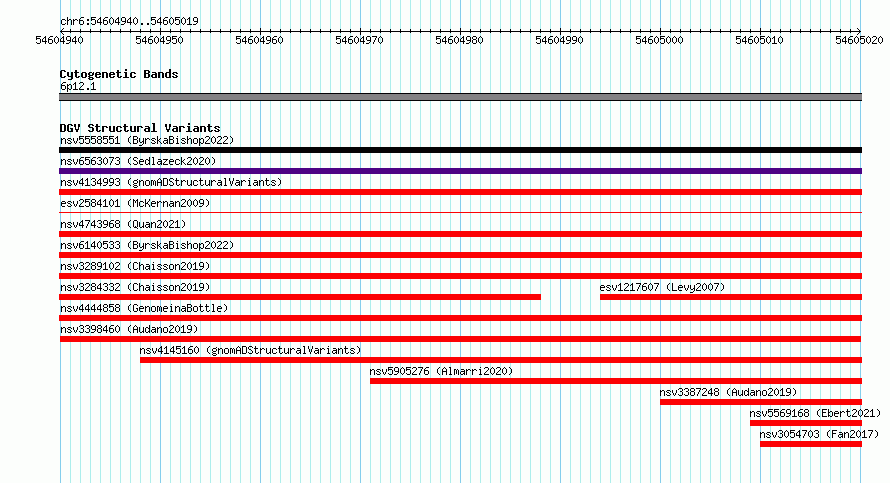The width and height of the screenshot is (890, 483).
Task: Click the gray 6p12.1 cytogenetic band bar
Action: tap(460, 97)
